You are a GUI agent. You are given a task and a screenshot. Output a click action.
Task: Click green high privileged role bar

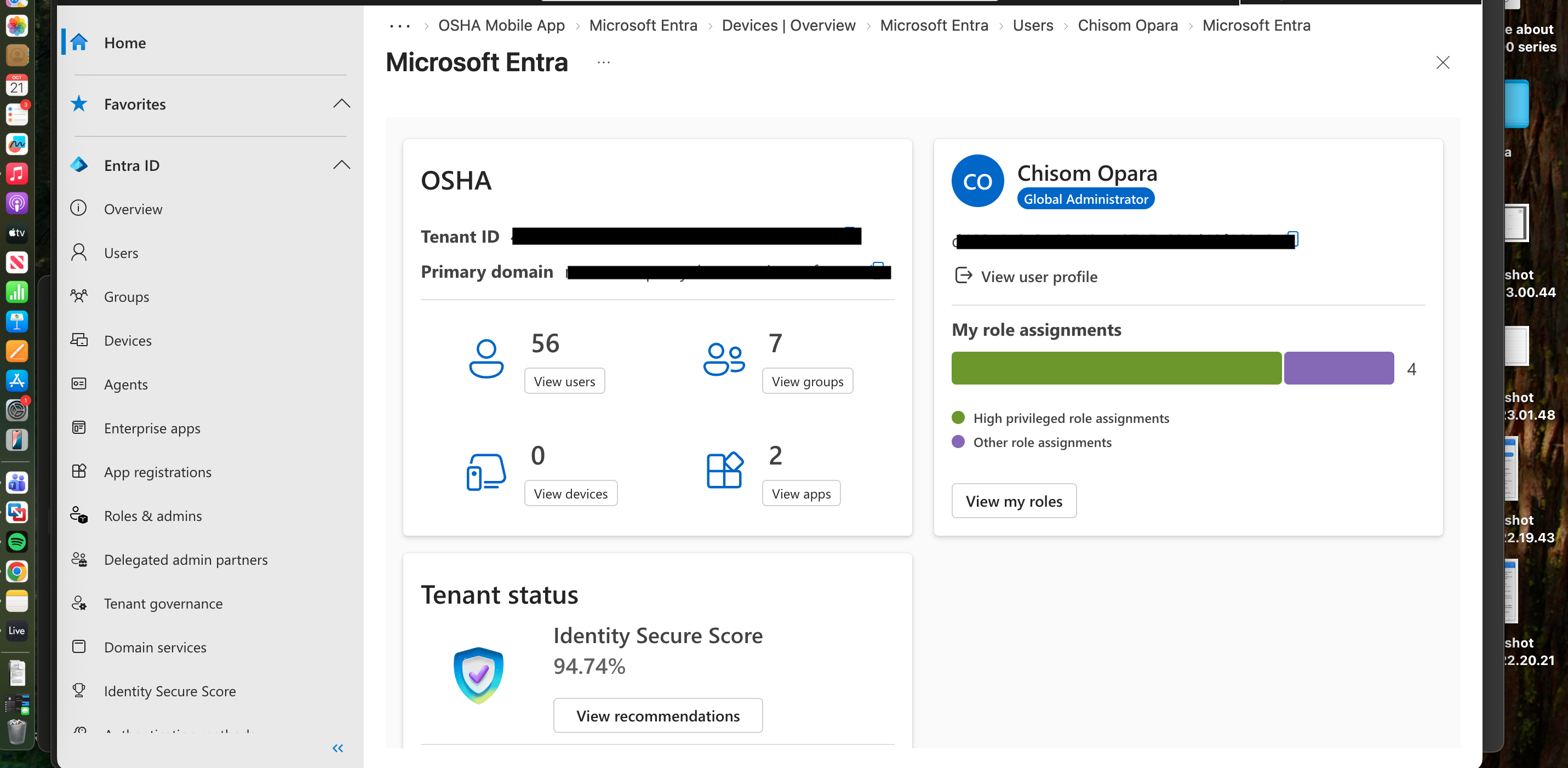click(1116, 368)
